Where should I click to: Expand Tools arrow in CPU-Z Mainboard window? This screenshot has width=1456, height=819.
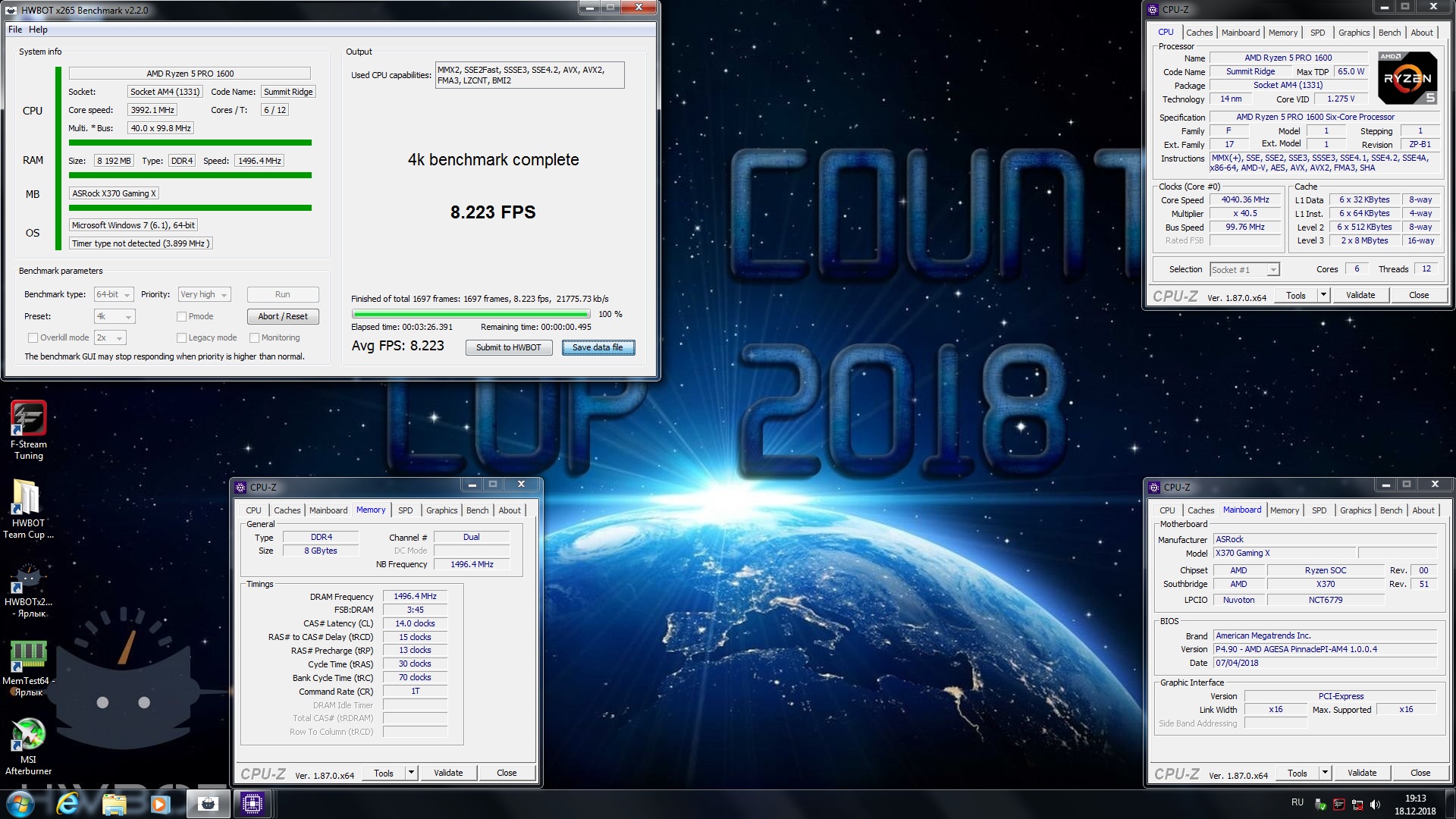tap(1325, 773)
